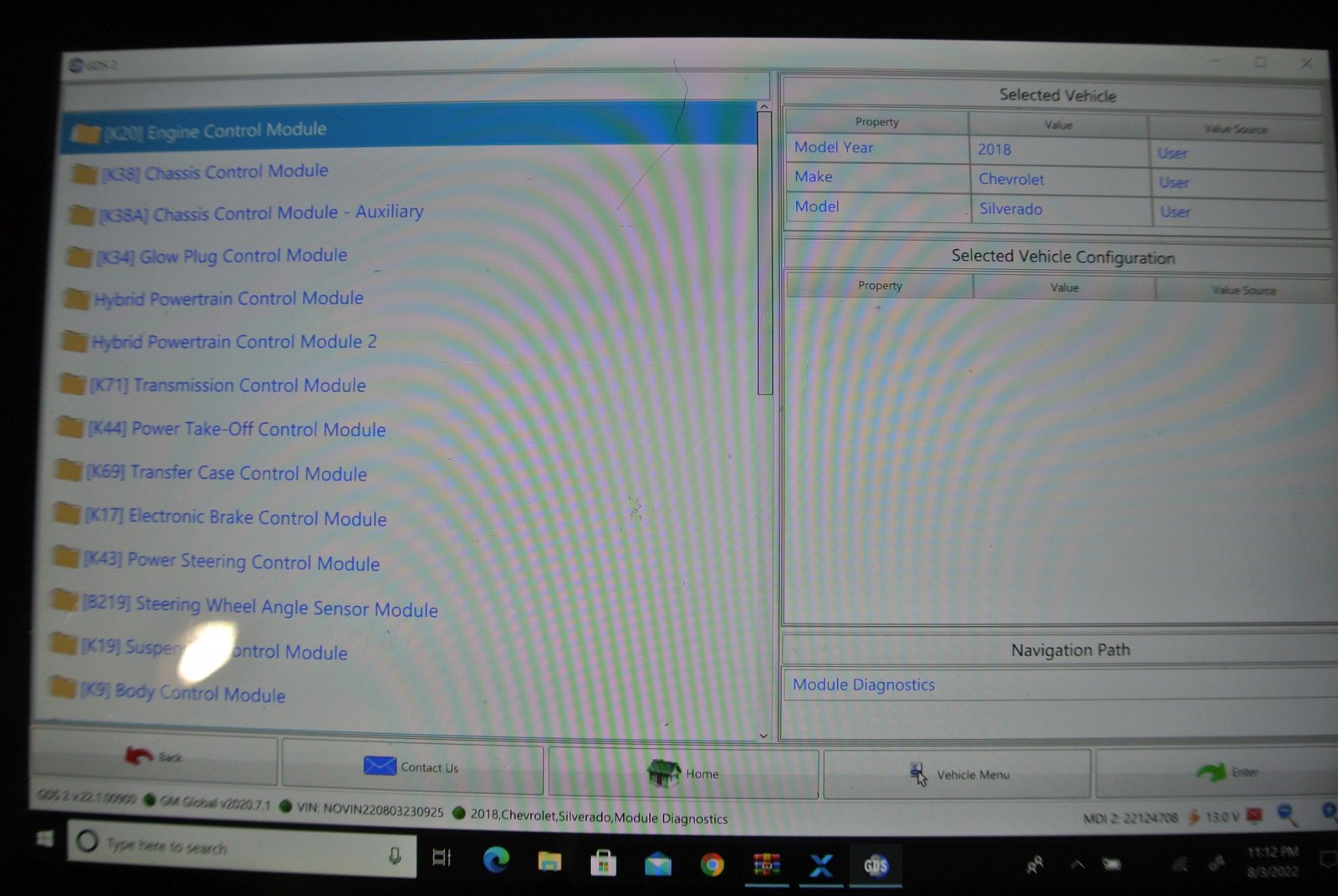Click the Chevrolet value cell
The height and width of the screenshot is (896, 1338).
(1060, 180)
